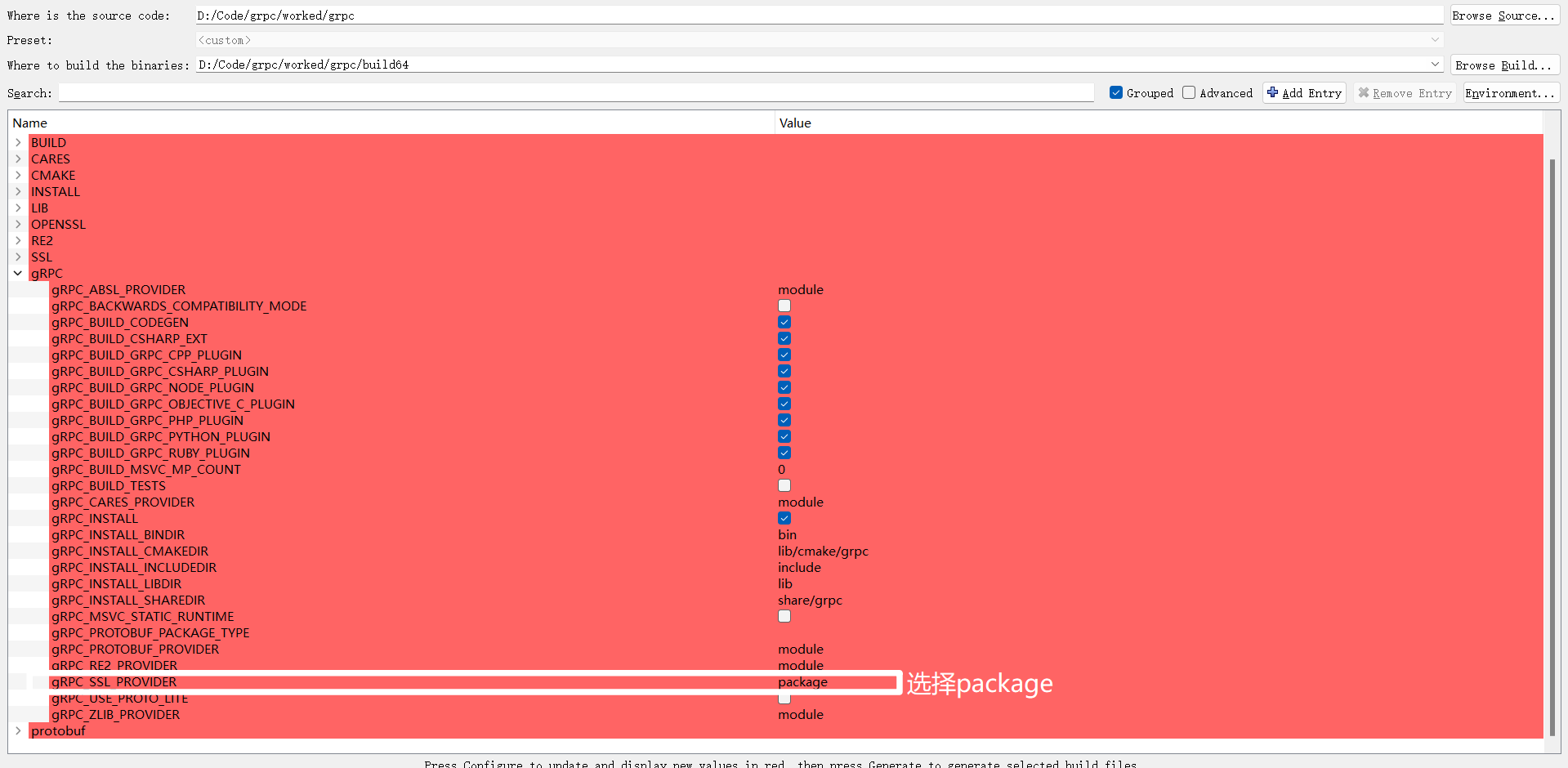Screen dimensions: 1568x768
Task: Edit gRPC_ZLIB_PROVIDER value 'module'
Action: point(801,715)
